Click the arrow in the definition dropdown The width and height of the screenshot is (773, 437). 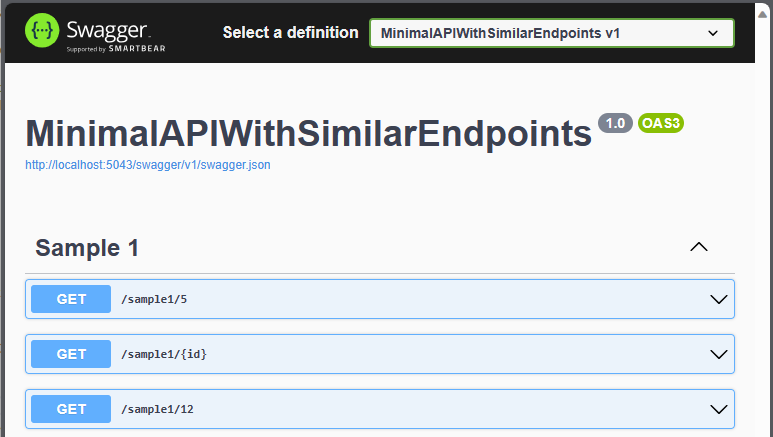click(713, 33)
